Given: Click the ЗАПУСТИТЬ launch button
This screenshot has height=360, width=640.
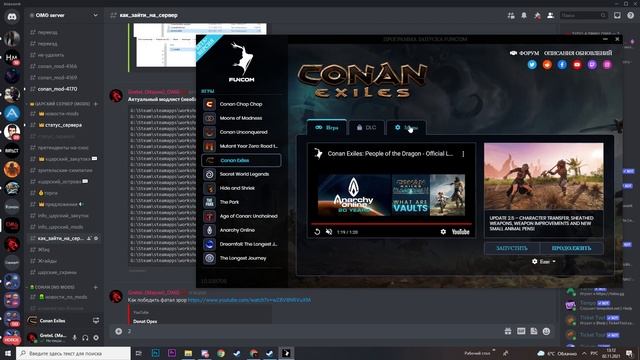Looking at the screenshot, I should [512, 248].
